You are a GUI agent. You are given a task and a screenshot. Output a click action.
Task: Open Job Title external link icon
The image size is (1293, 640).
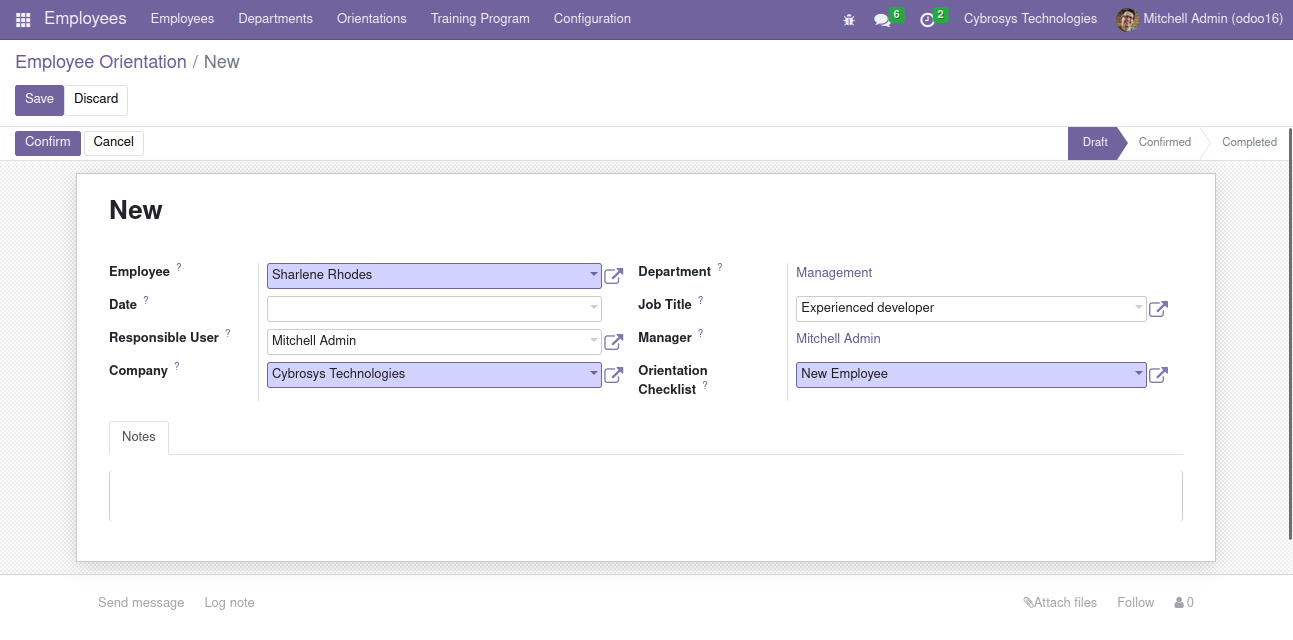coord(1158,309)
